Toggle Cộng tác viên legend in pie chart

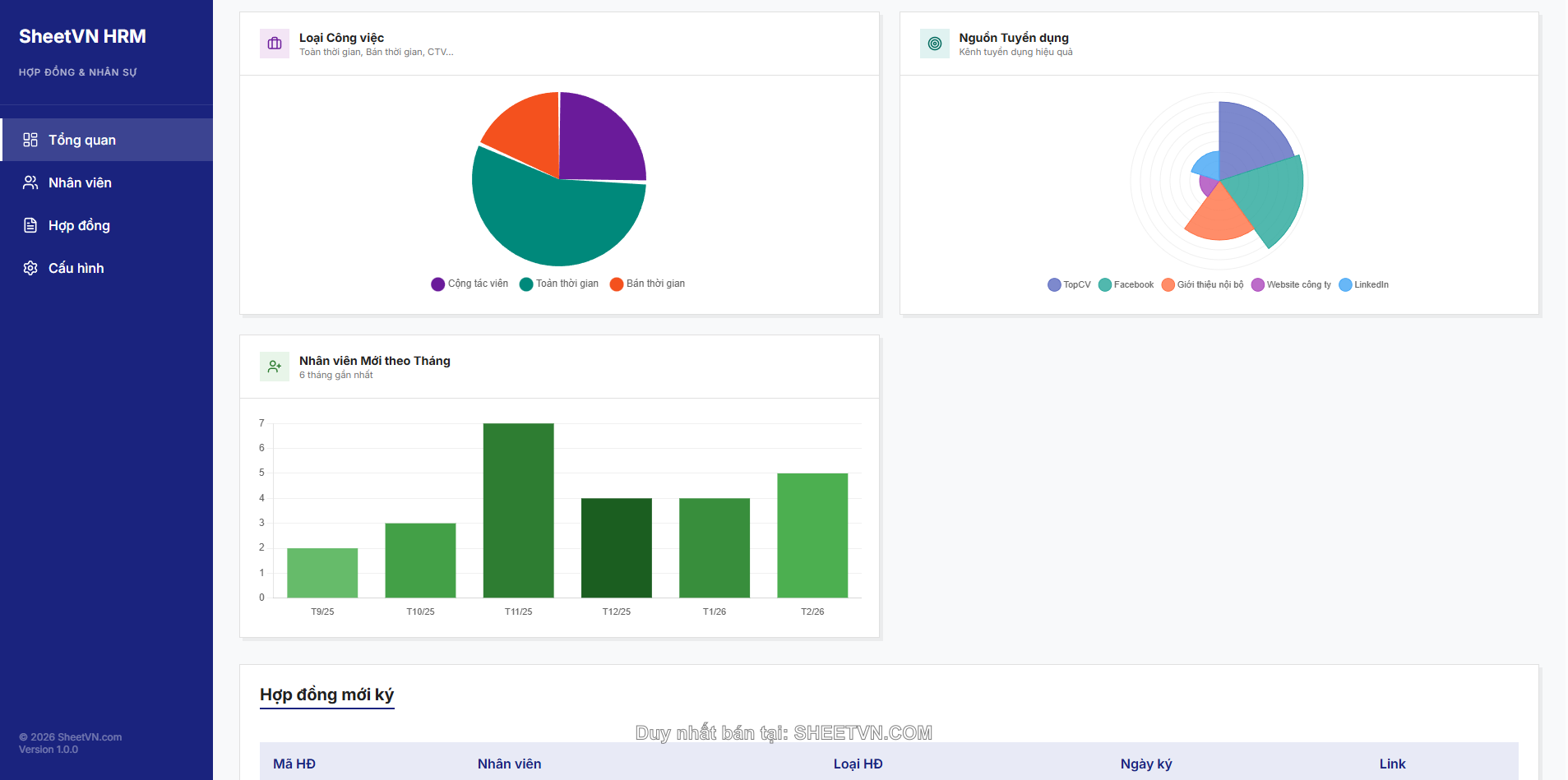tap(469, 284)
